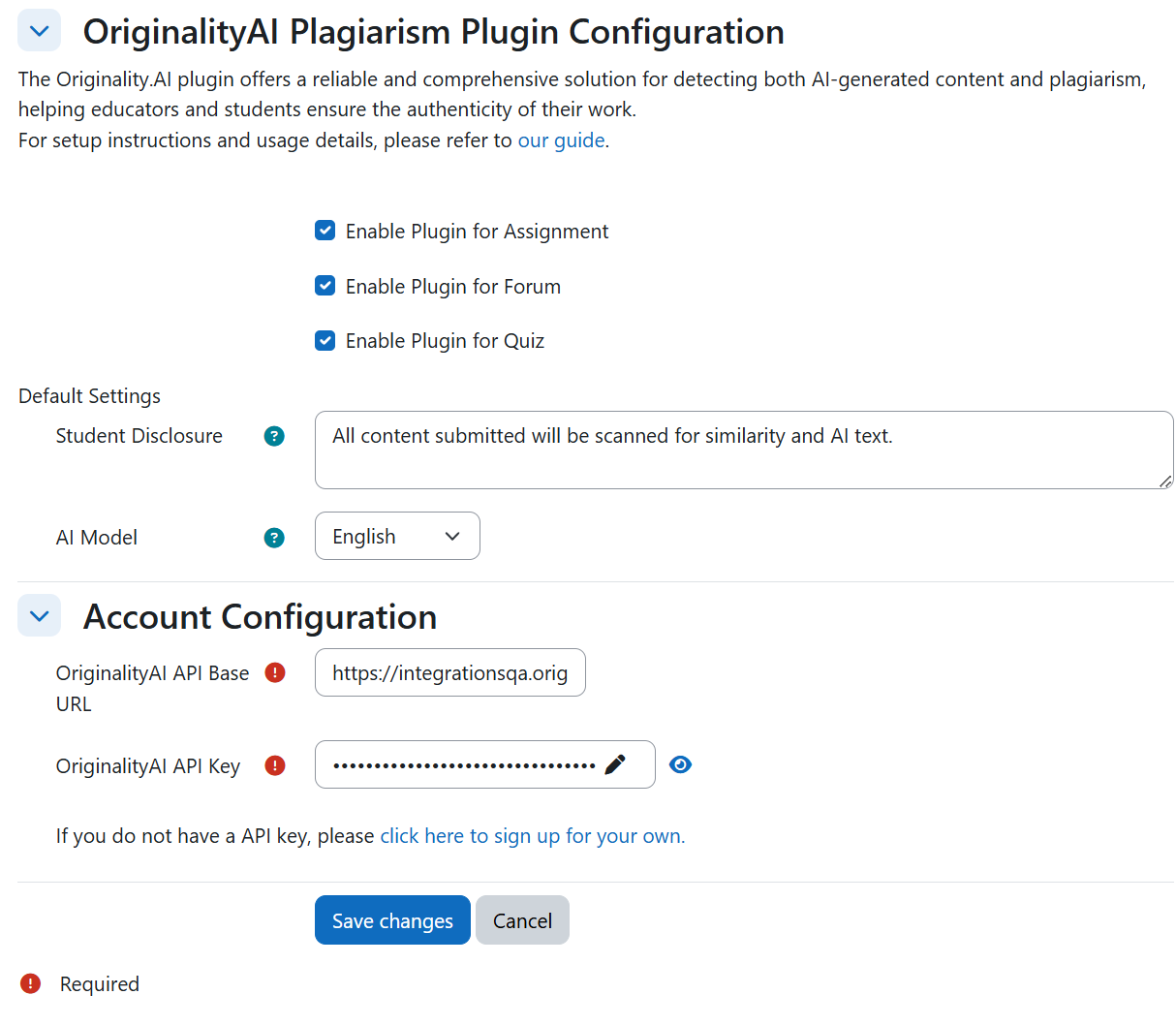Uncheck Enable Plugin for Assignment
This screenshot has width=1176, height=1026.
point(325,231)
